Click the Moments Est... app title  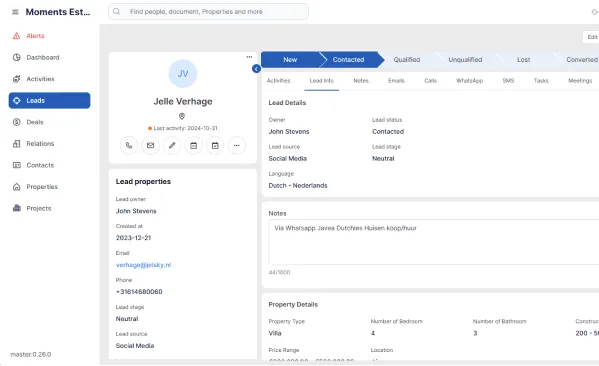[58, 12]
